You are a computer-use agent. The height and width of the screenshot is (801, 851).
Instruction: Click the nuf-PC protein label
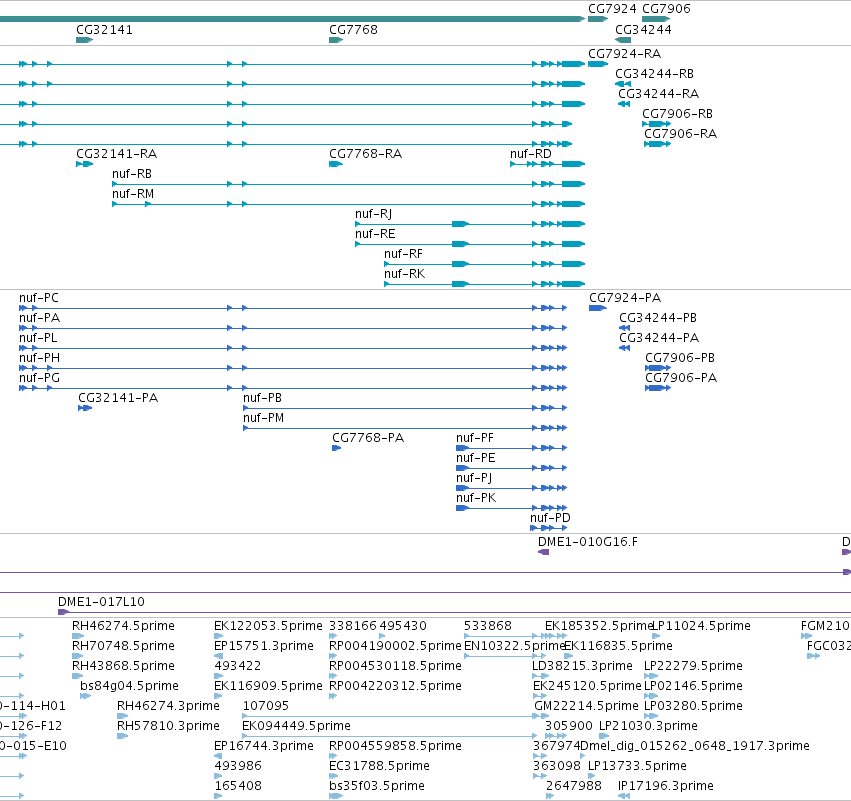39,298
